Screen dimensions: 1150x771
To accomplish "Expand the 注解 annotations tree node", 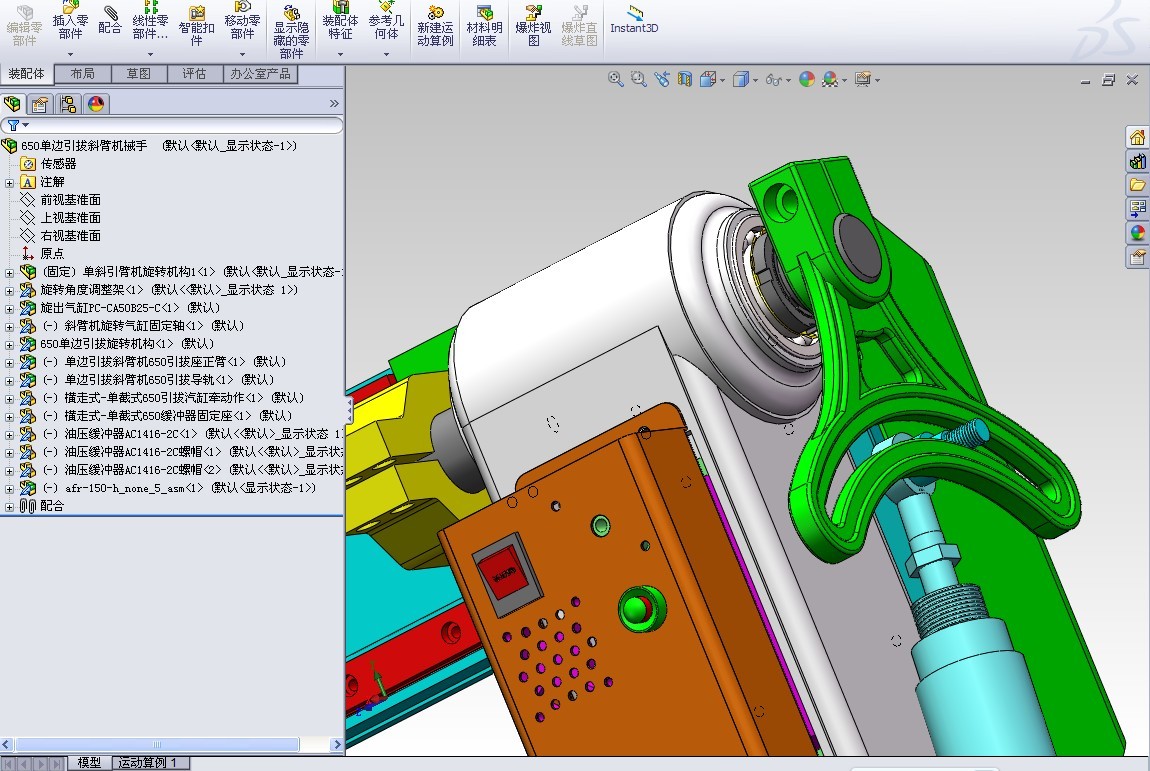I will [x=10, y=182].
